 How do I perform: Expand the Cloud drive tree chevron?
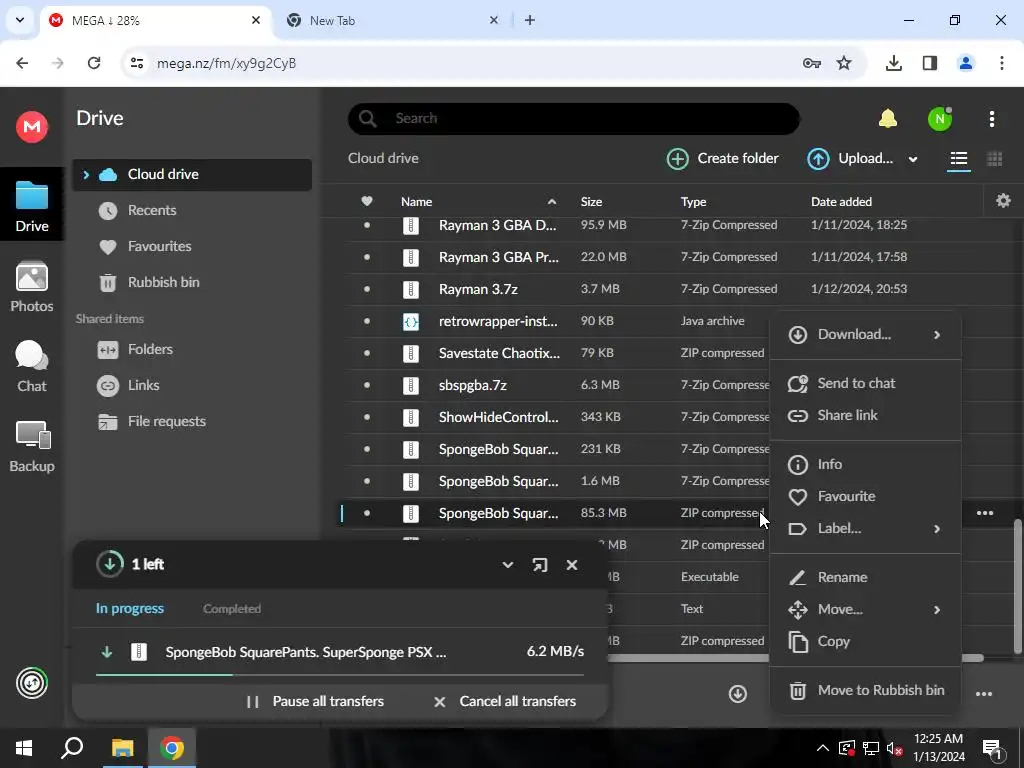pyautogui.click(x=86, y=174)
